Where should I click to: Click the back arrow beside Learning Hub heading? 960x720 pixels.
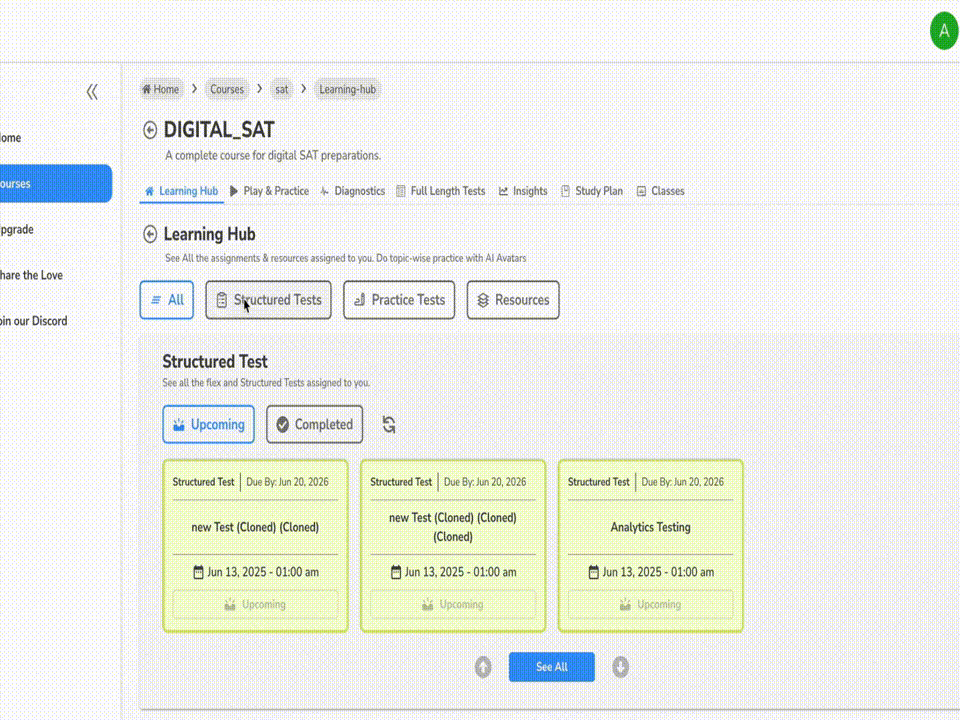coord(150,234)
